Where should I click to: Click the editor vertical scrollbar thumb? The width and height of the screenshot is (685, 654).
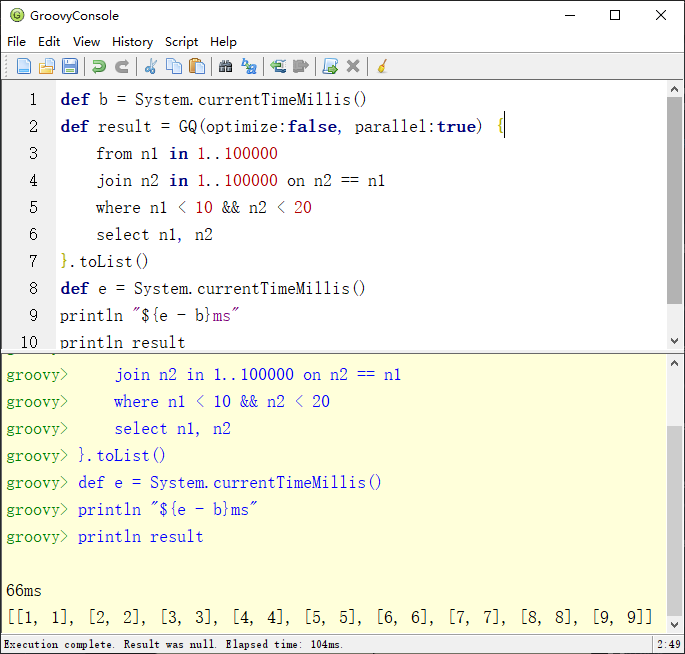pyautogui.click(x=674, y=200)
